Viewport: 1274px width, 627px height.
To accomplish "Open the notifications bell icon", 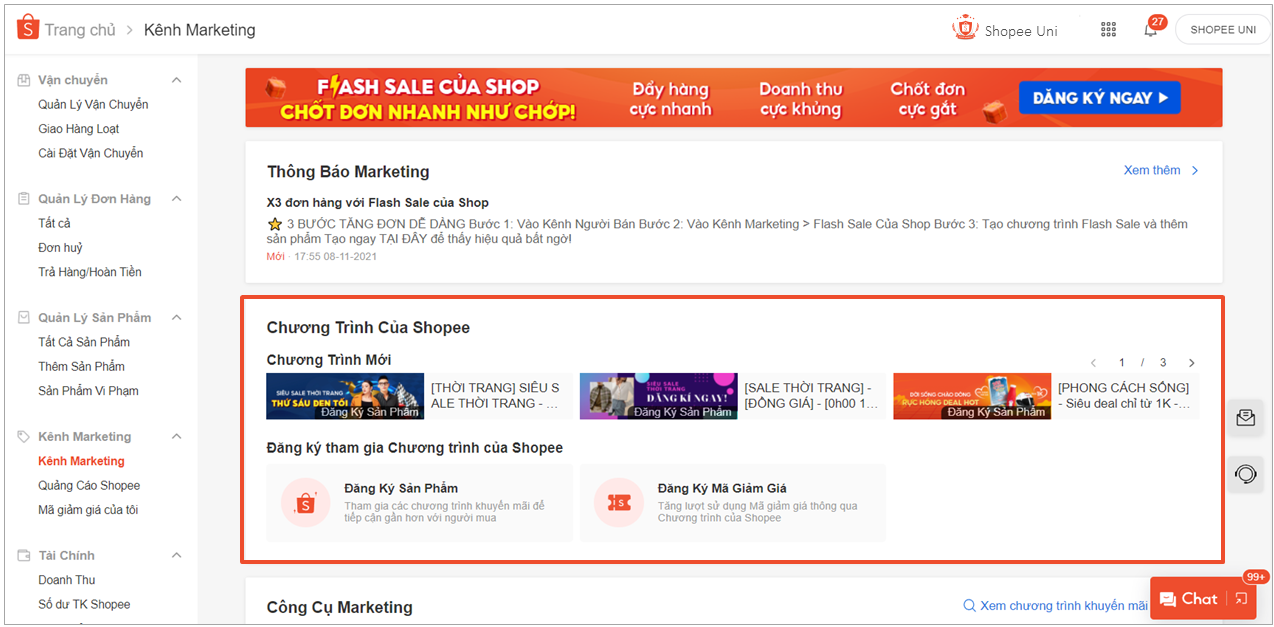I will pos(1150,30).
